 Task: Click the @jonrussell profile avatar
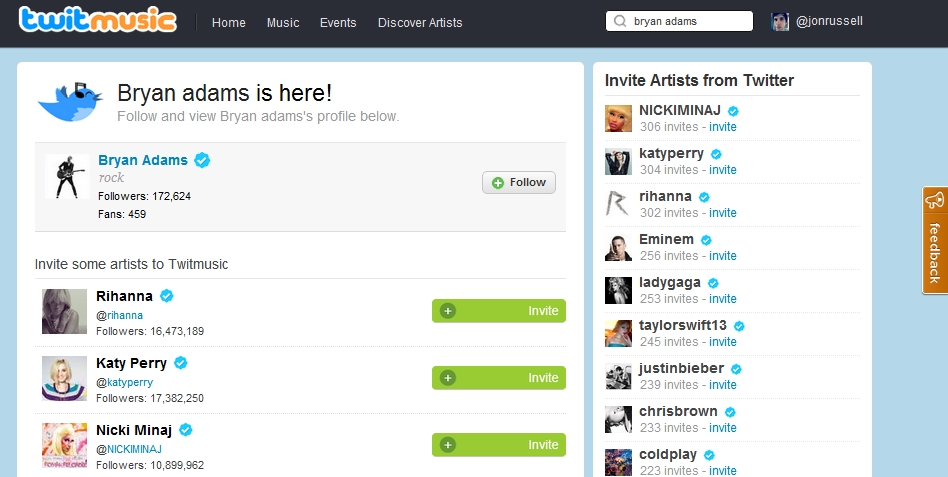(x=780, y=22)
